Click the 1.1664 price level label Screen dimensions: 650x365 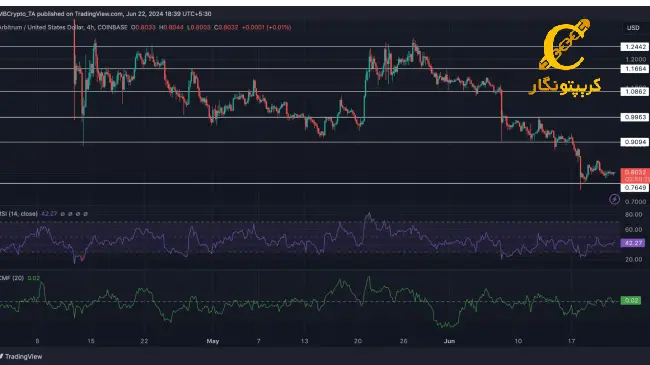635,69
